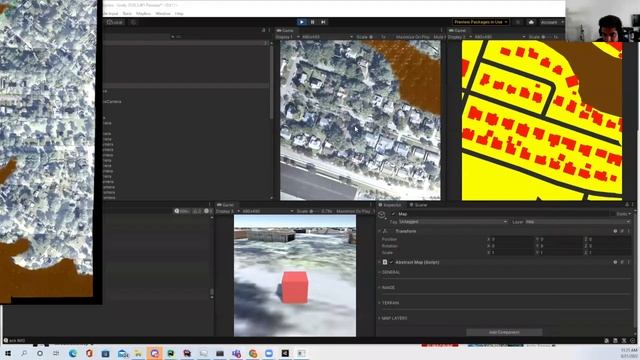Open the Hierarchy panel kebab menu
The image size is (640, 360).
tap(269, 30)
